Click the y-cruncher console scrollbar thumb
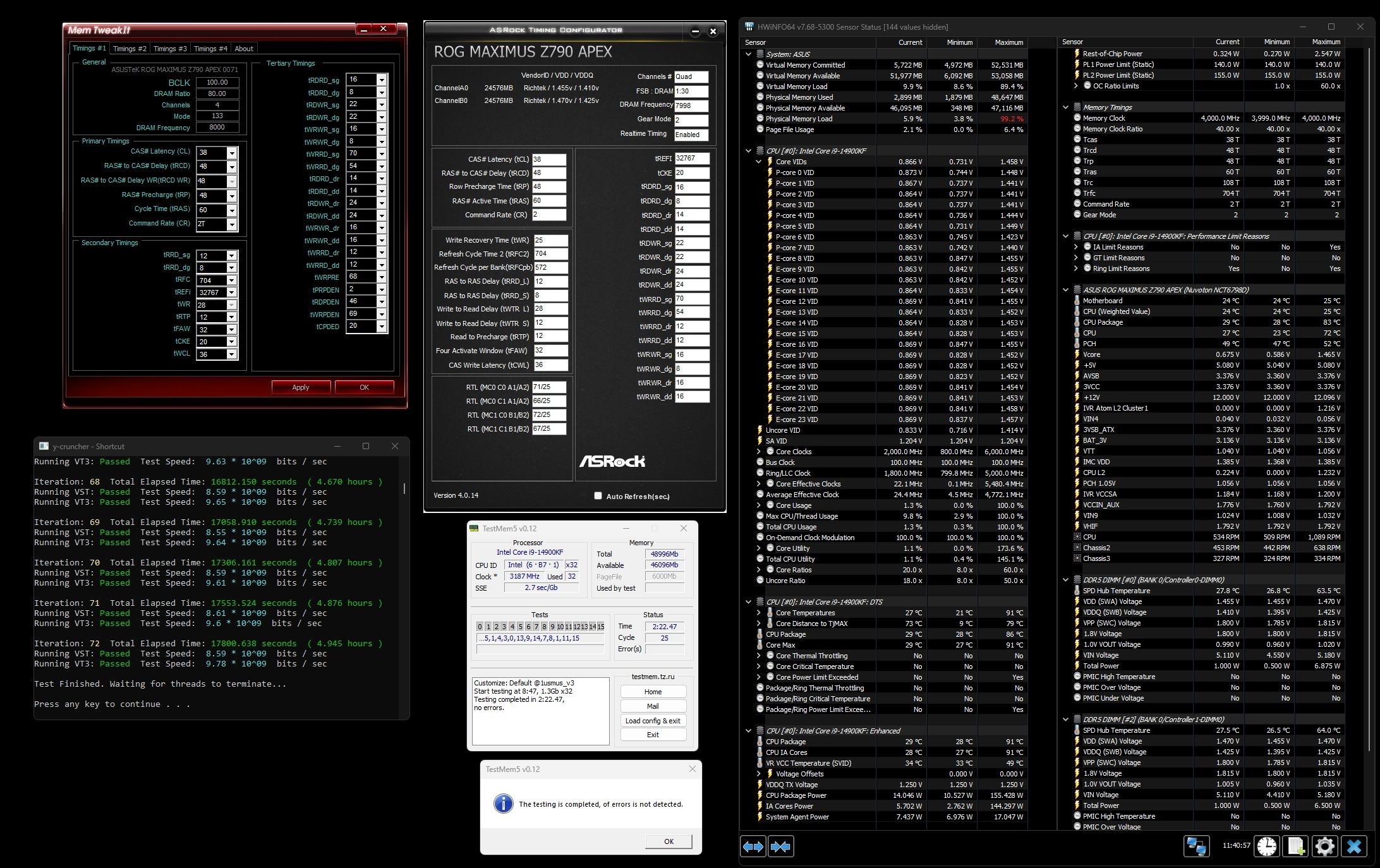Screen dimensions: 1380x868 pyautogui.click(x=404, y=488)
